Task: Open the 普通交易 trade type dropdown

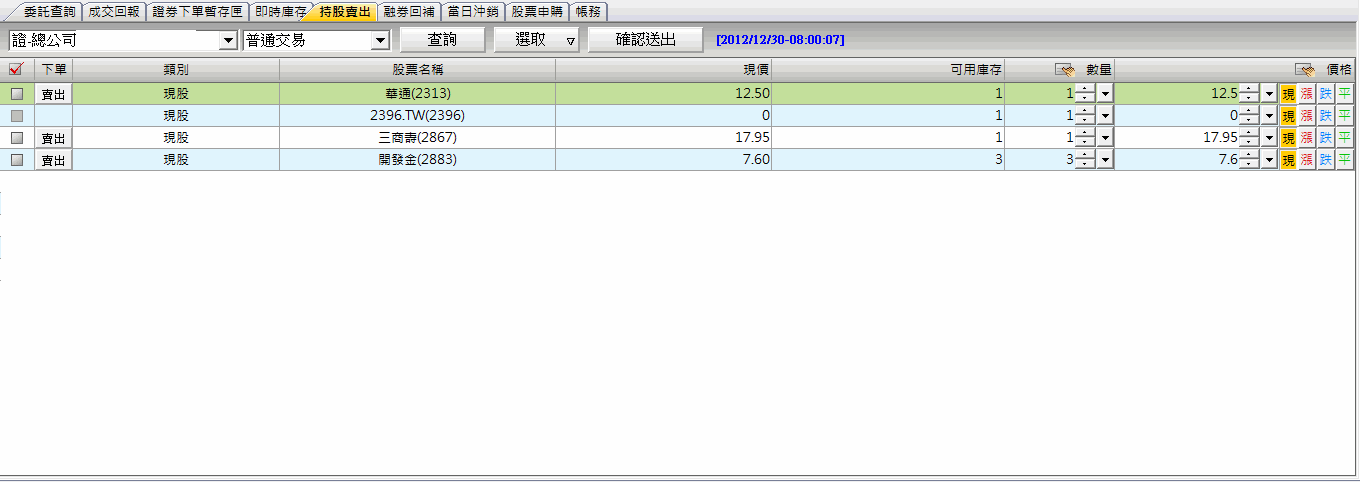Action: pos(379,40)
